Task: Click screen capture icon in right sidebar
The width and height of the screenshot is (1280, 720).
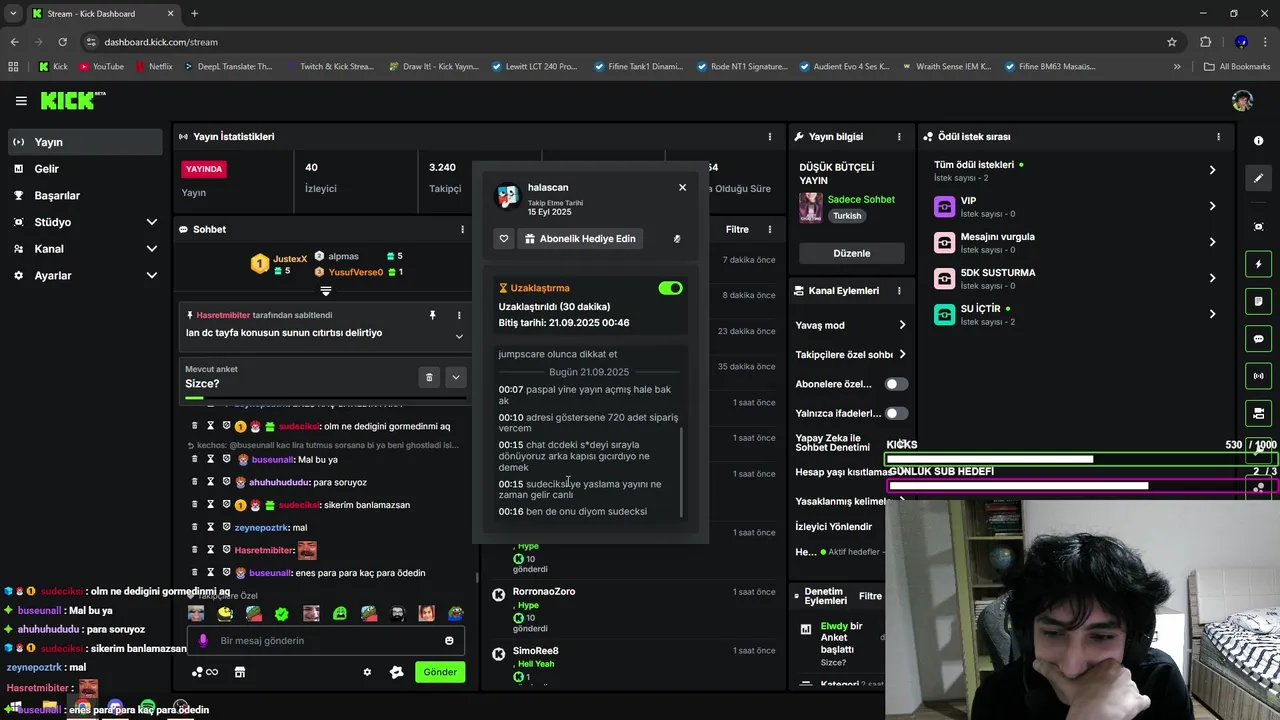Action: click(1258, 413)
